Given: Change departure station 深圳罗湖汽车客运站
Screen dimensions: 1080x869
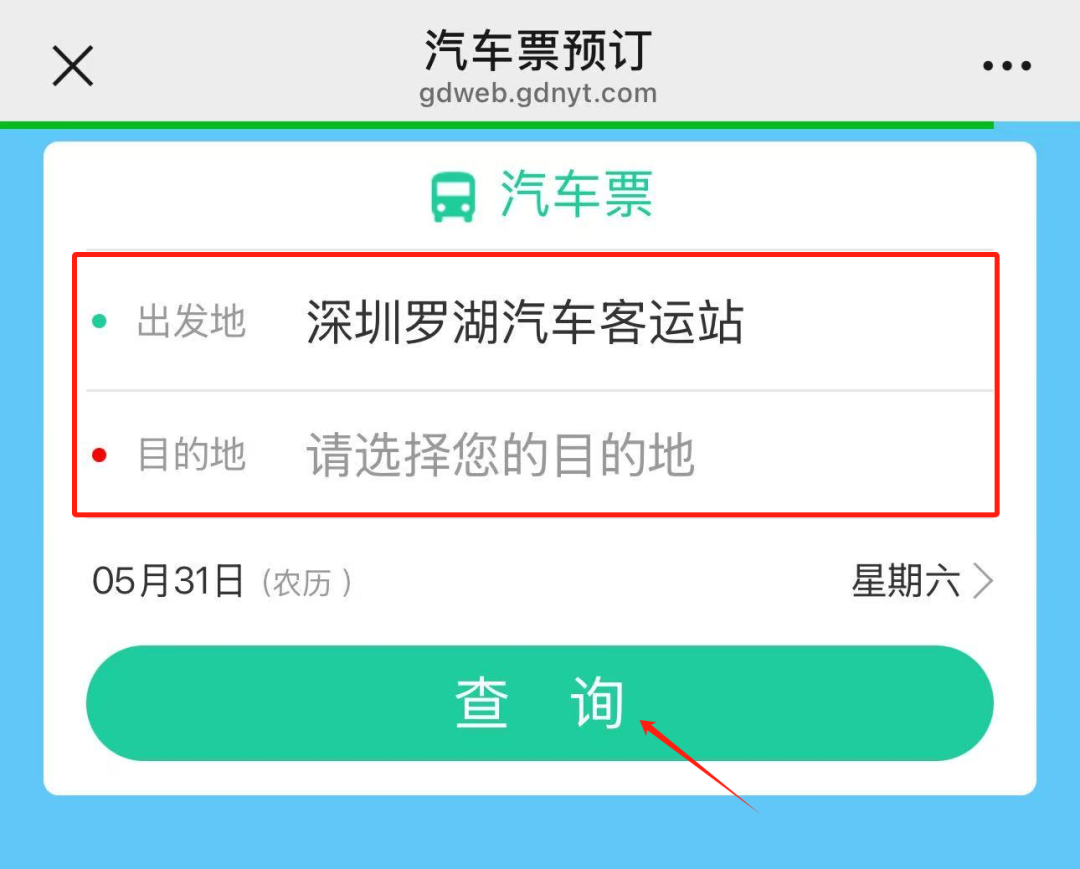Looking at the screenshot, I should click(525, 322).
